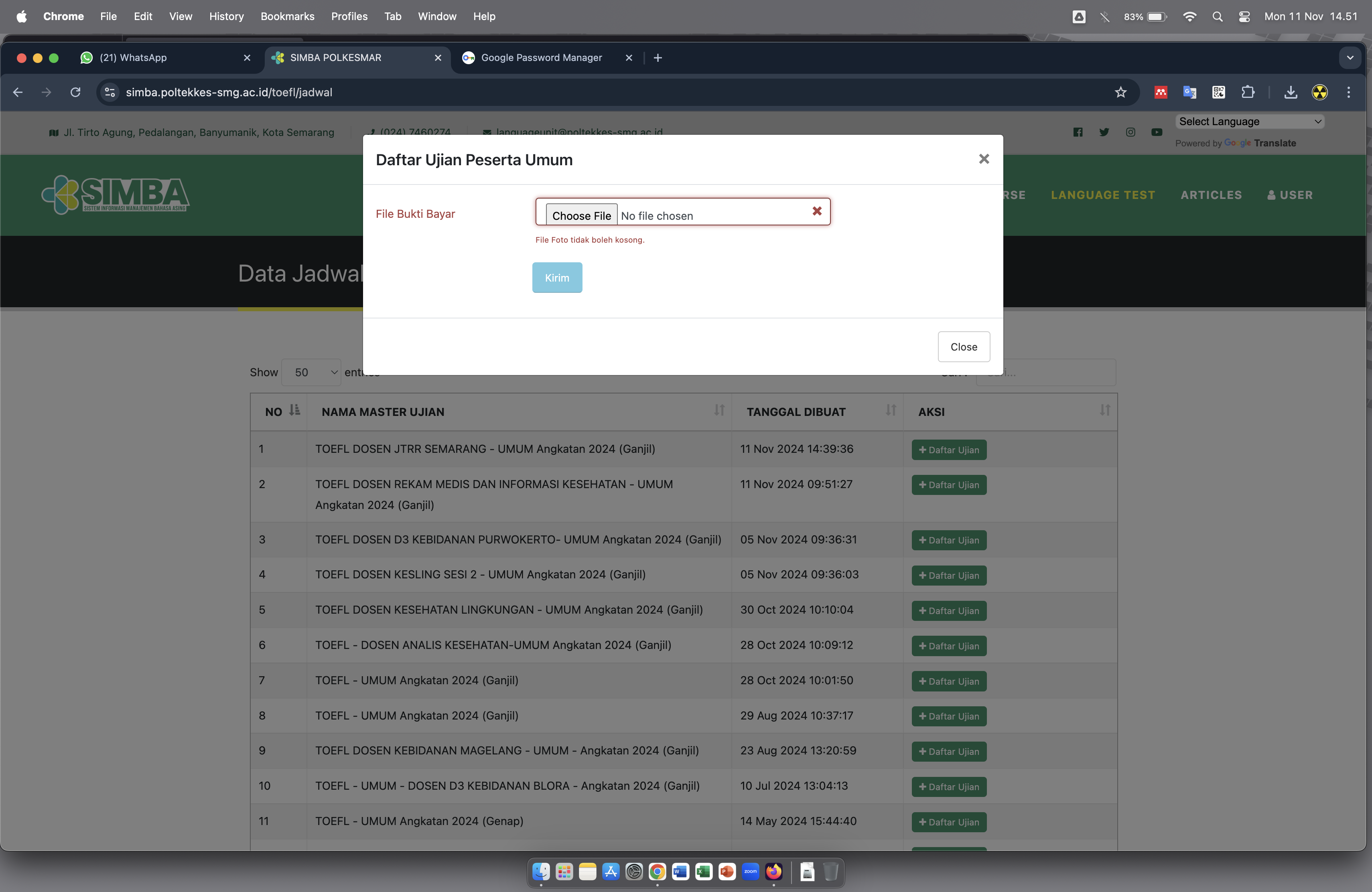
Task: Open Google Translate extension icon
Action: (x=1190, y=92)
